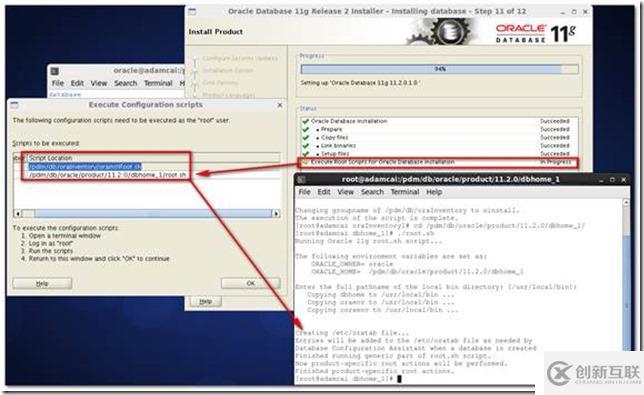Open View menu in oracle@adamcai terminal

pos(99,83)
